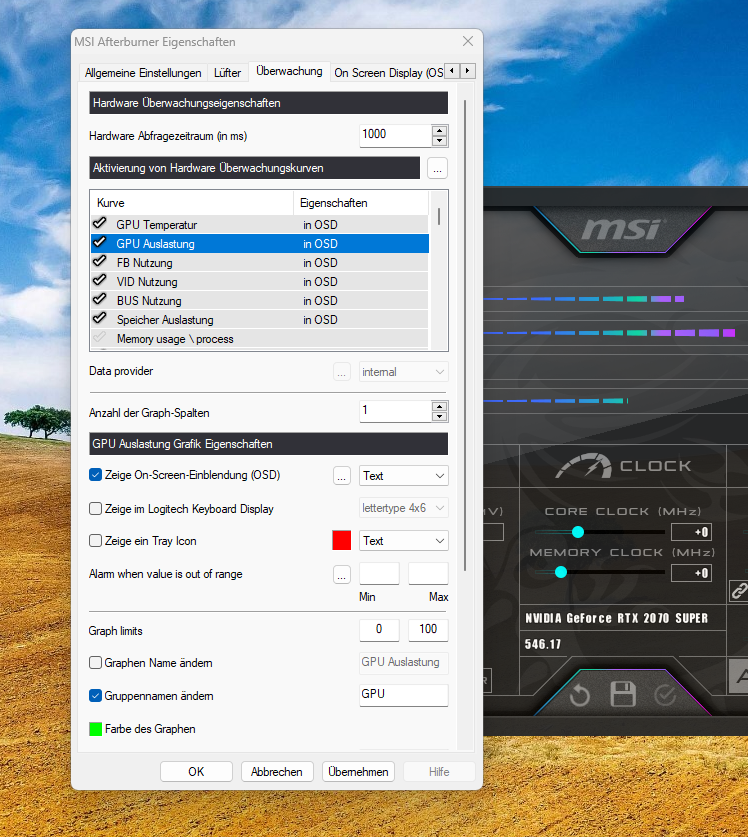748x837 pixels.
Task: Click the Abbrechen button
Action: [277, 771]
